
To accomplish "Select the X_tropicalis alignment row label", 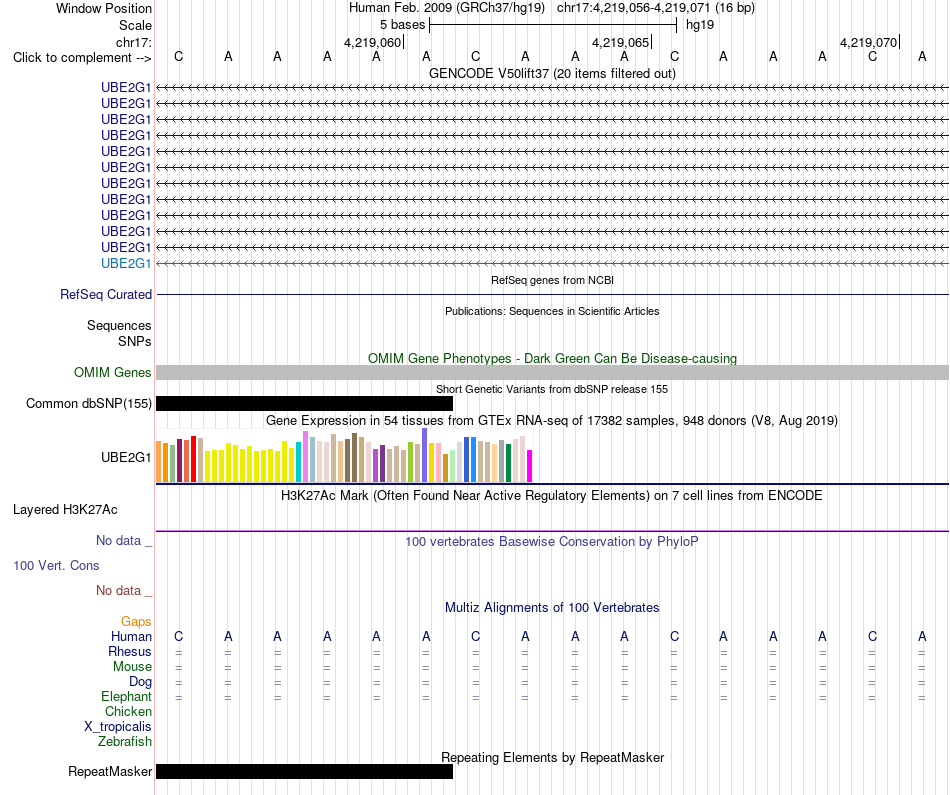I will click(x=118, y=727).
